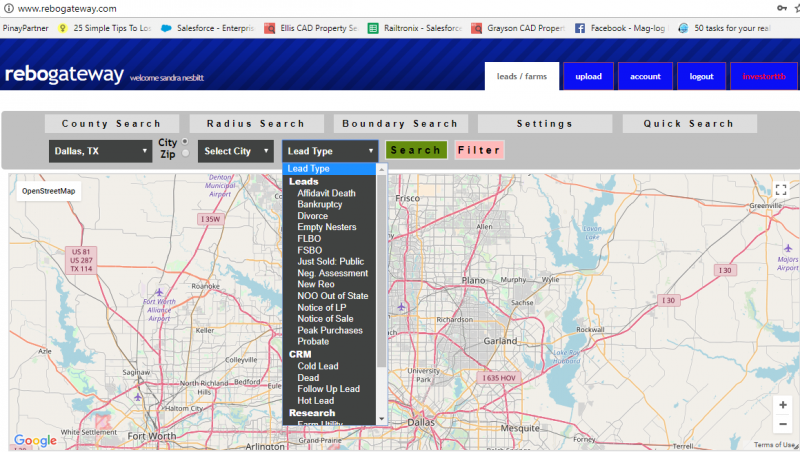Open Railtronix Salesforce bookmark
The width and height of the screenshot is (800, 452).
[x=415, y=28]
